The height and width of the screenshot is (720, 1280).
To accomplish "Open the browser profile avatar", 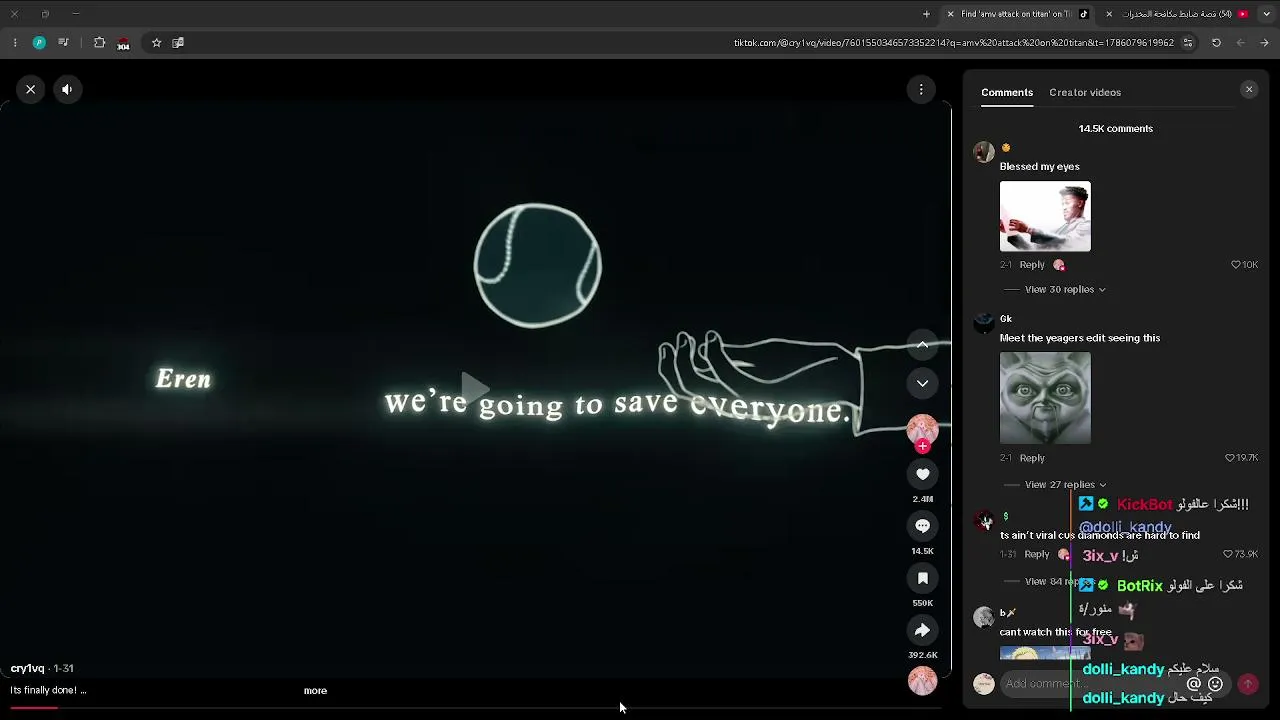I will point(39,43).
